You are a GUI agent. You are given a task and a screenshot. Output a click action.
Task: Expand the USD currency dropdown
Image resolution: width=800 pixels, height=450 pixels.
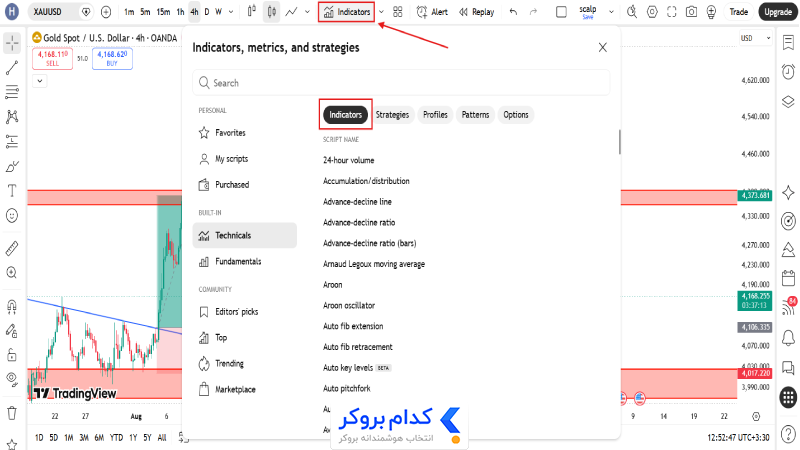(756, 38)
